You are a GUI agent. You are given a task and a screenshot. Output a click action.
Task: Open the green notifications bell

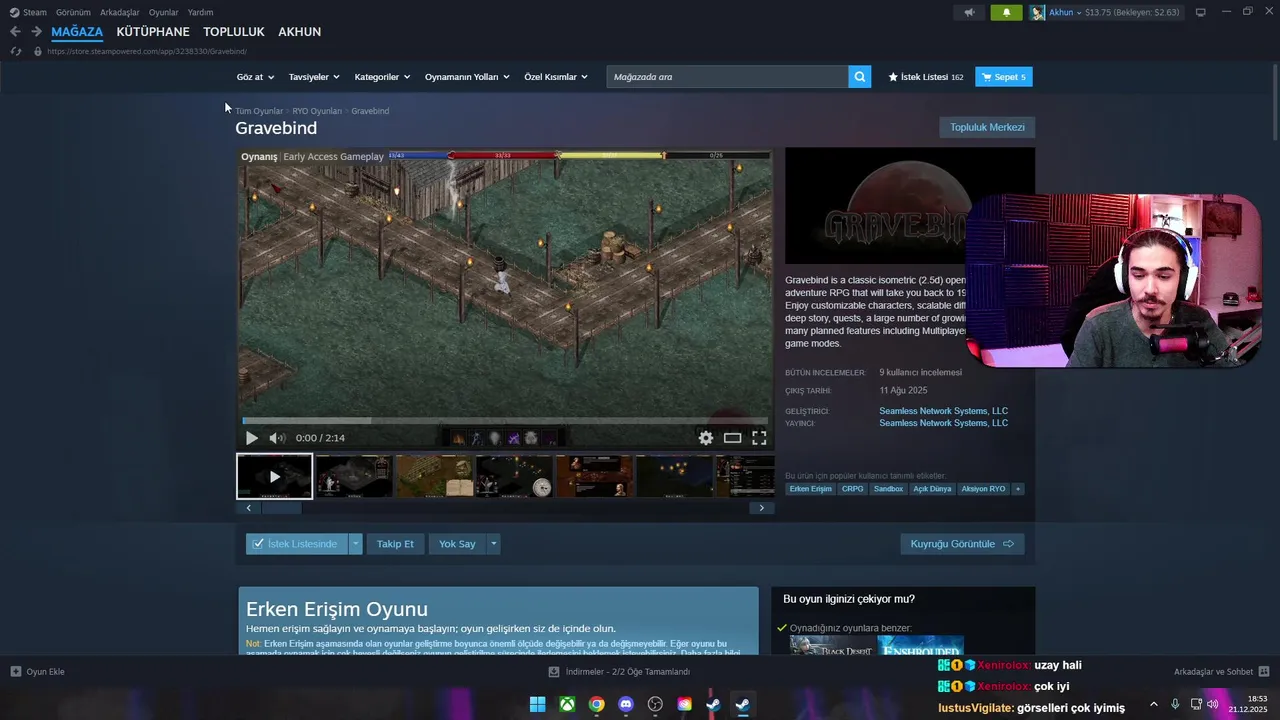pyautogui.click(x=1006, y=12)
